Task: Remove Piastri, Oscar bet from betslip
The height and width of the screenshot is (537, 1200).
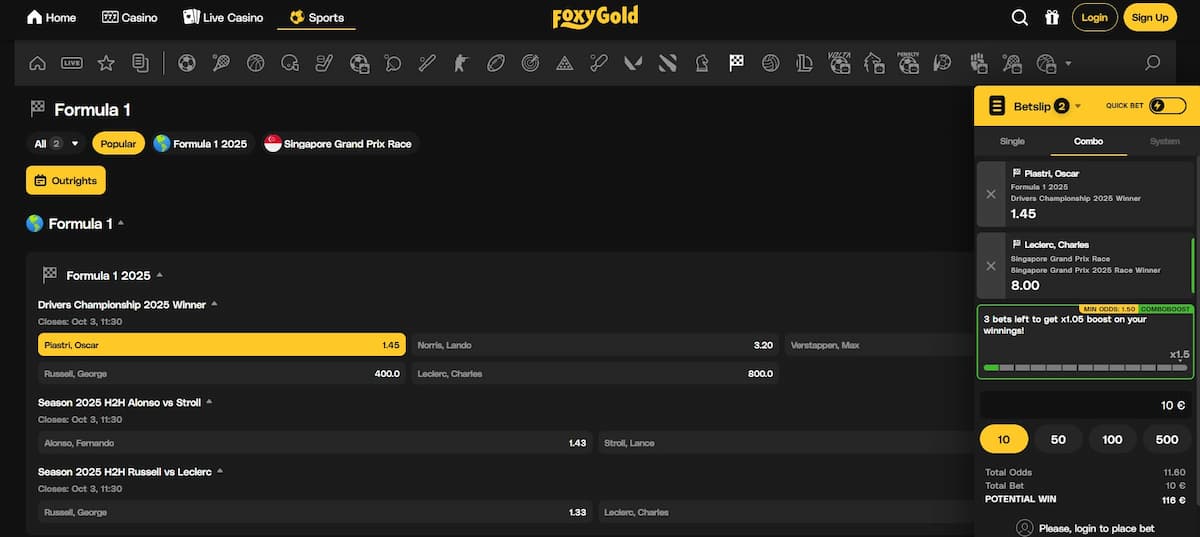Action: point(991,194)
